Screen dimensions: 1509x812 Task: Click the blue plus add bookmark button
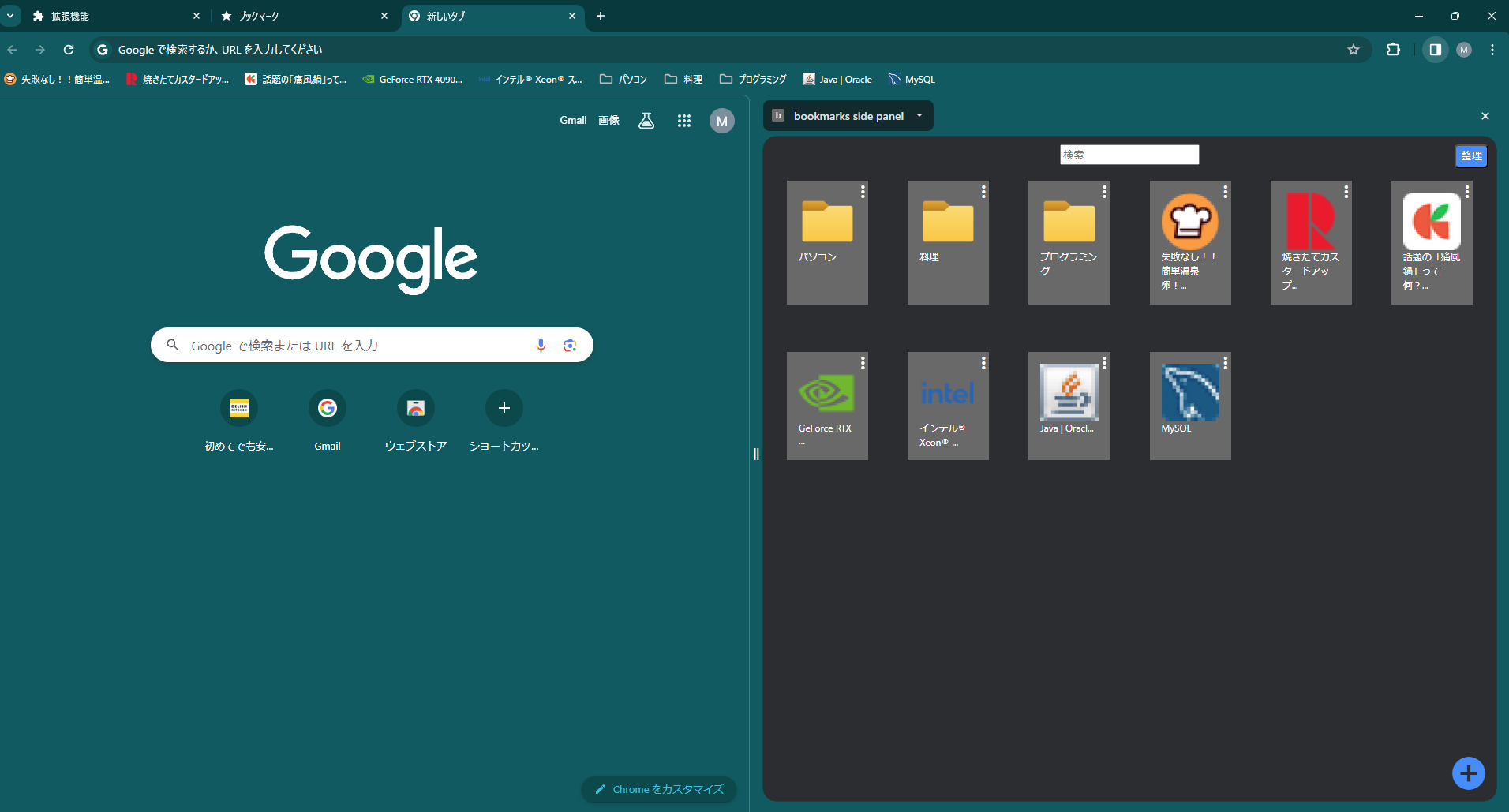pos(1468,773)
